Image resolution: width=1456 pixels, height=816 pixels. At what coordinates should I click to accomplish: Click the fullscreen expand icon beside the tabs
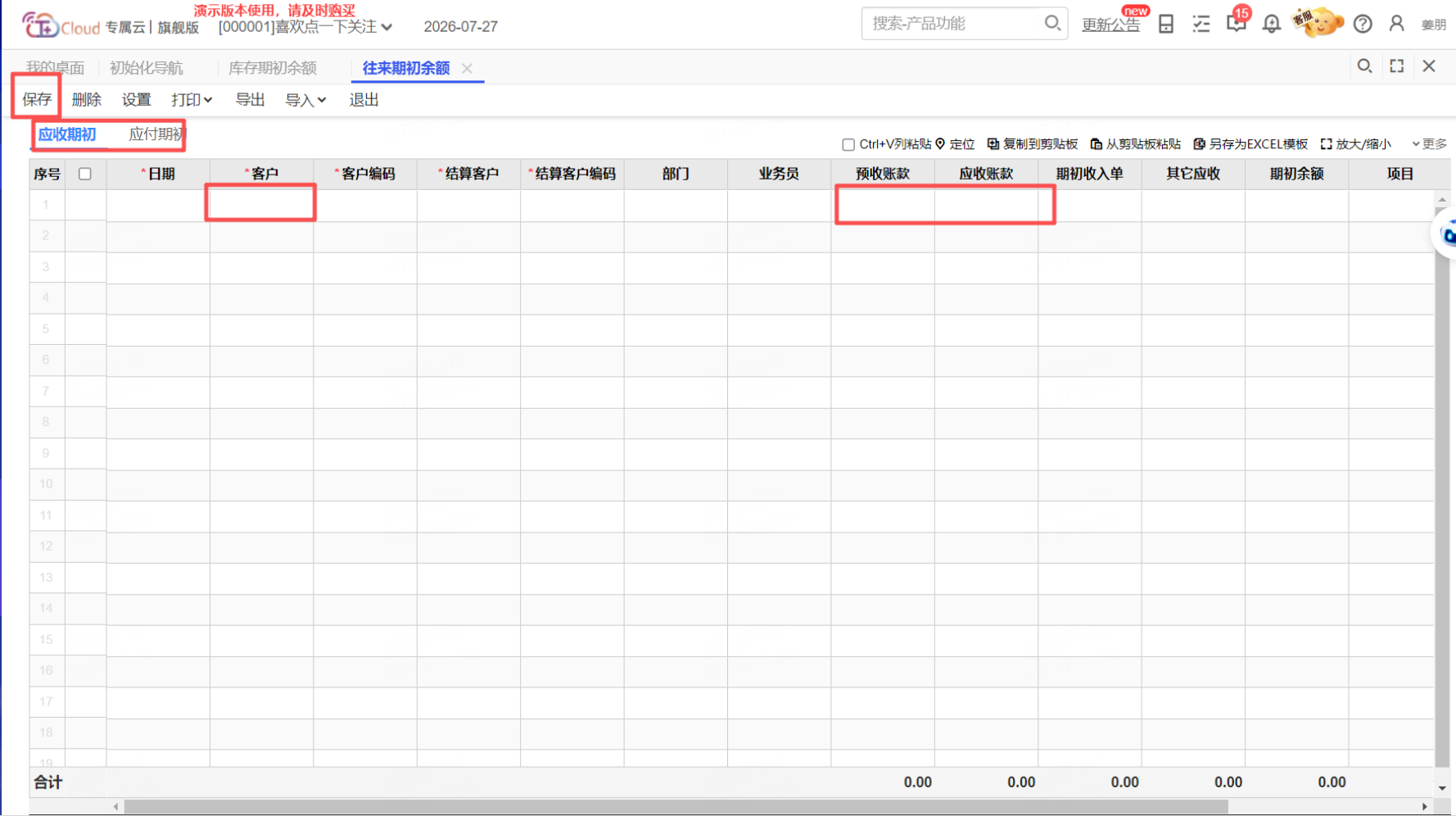pos(1397,66)
